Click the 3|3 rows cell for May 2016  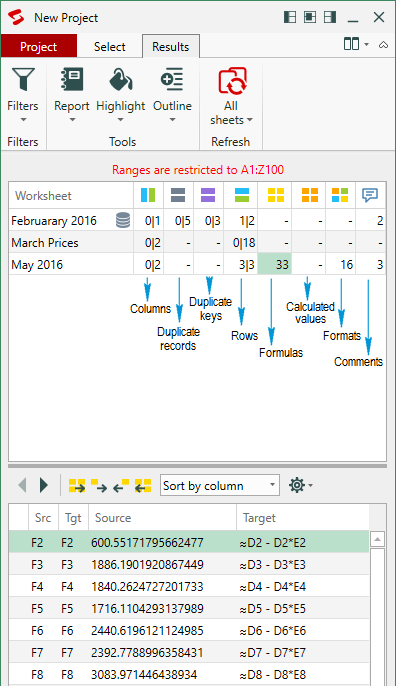[x=241, y=264]
